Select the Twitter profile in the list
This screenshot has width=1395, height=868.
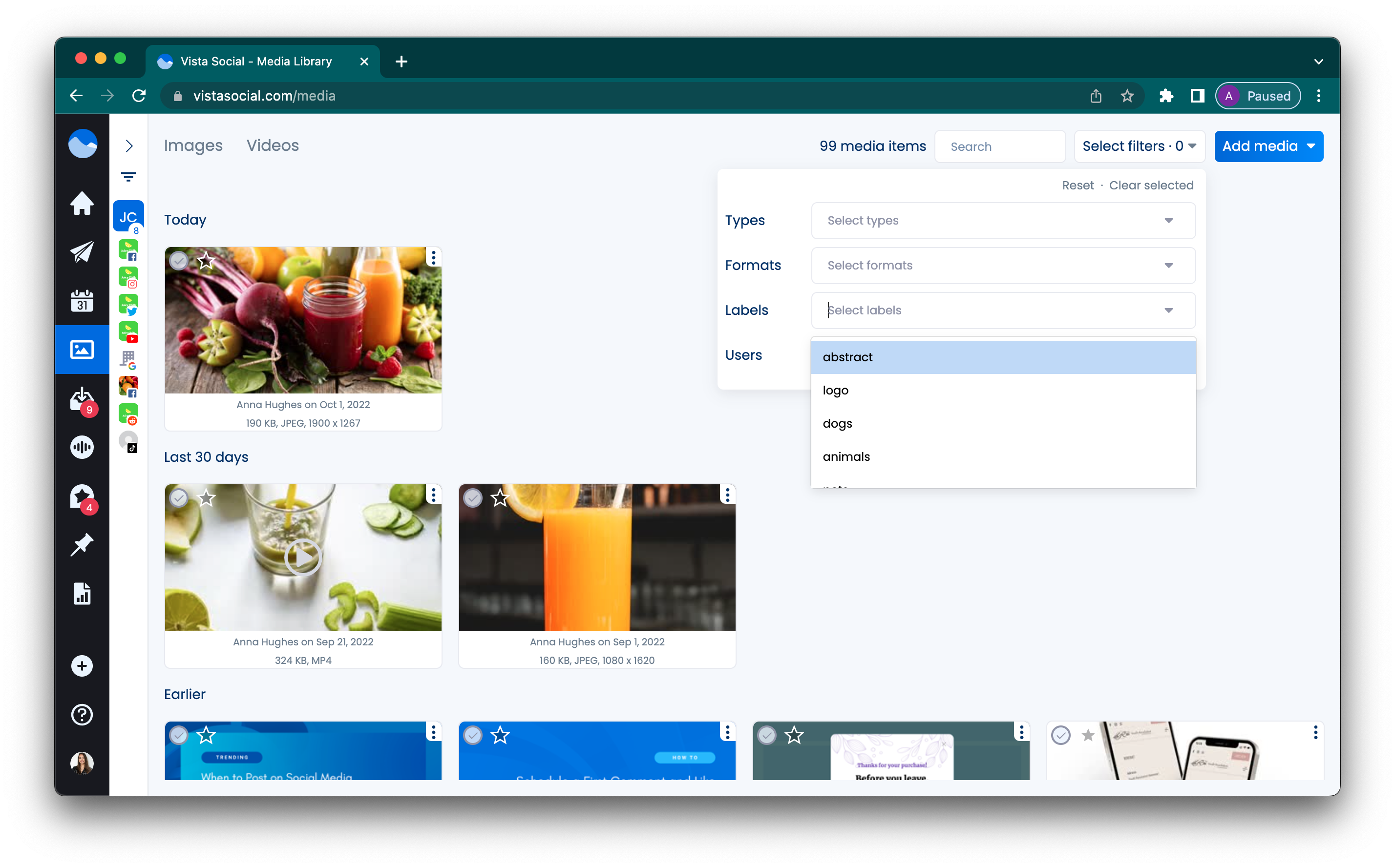[128, 306]
